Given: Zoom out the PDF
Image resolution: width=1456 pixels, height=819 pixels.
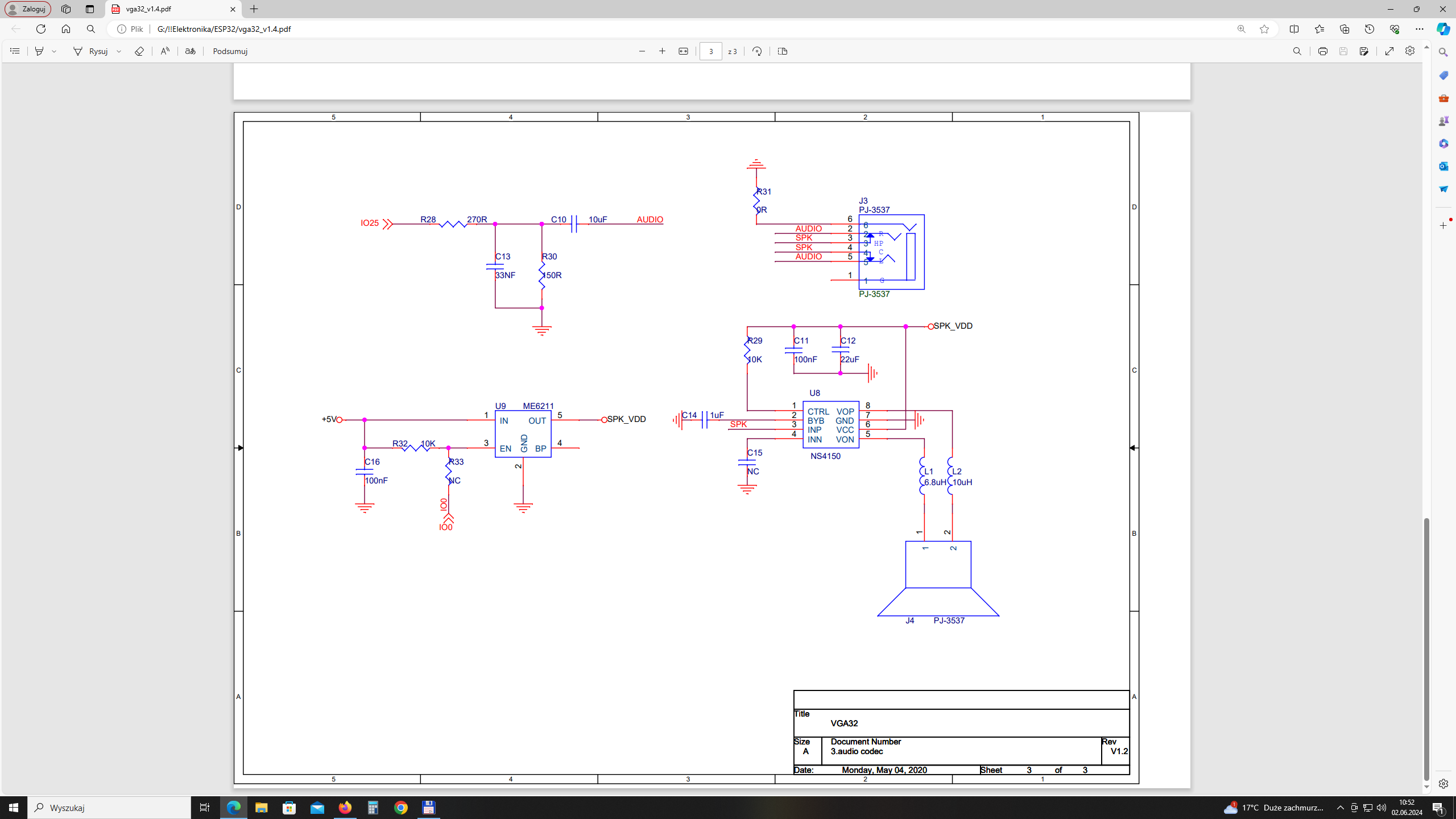Looking at the screenshot, I should (642, 51).
